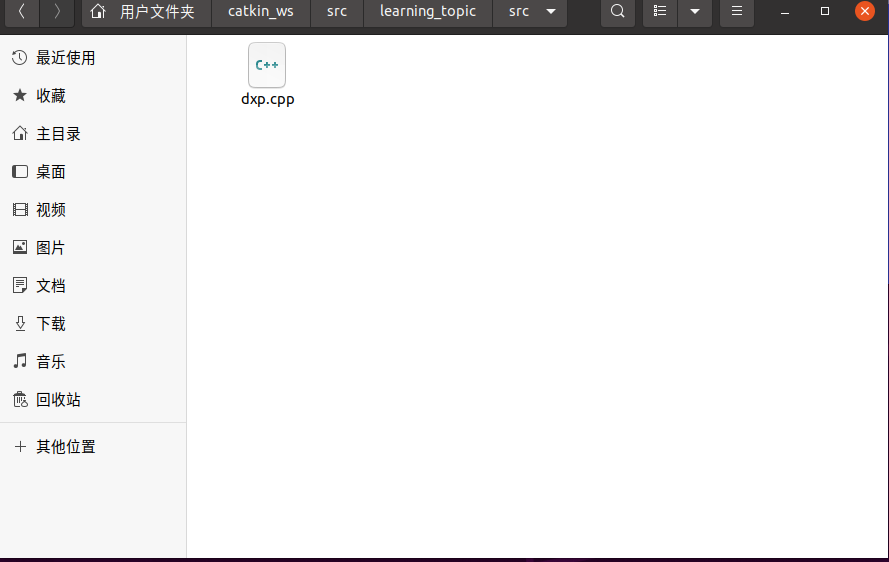
Task: Click the film icon beside 视频
Action: click(x=20, y=210)
